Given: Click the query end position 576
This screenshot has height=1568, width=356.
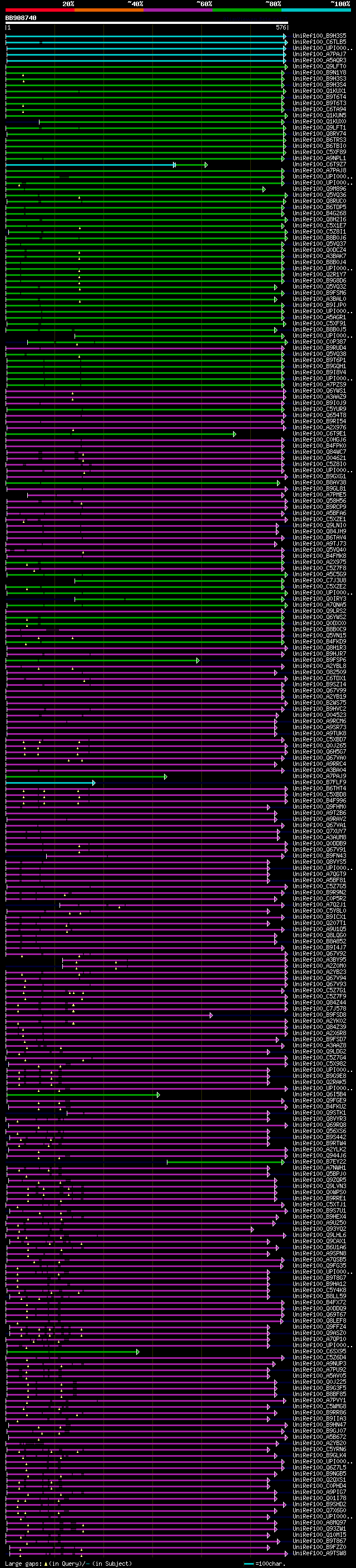Looking at the screenshot, I should 280,27.
